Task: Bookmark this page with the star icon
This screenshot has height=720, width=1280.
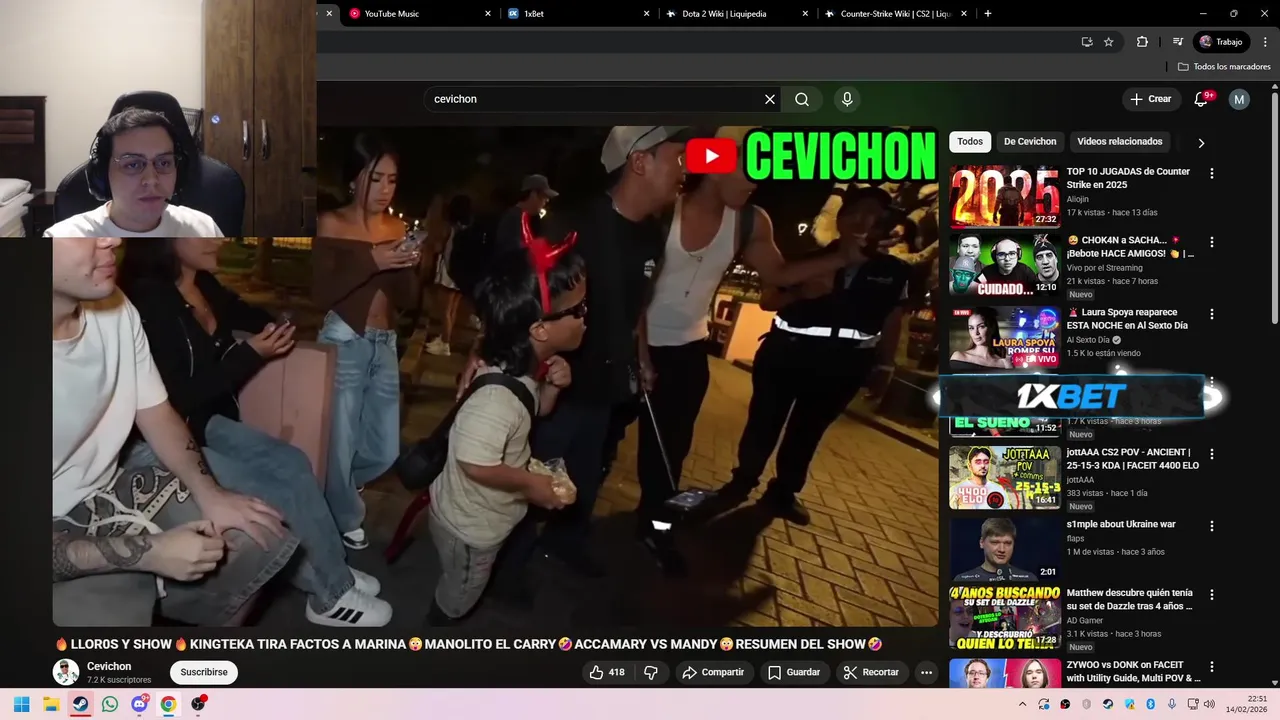Action: point(1108,42)
